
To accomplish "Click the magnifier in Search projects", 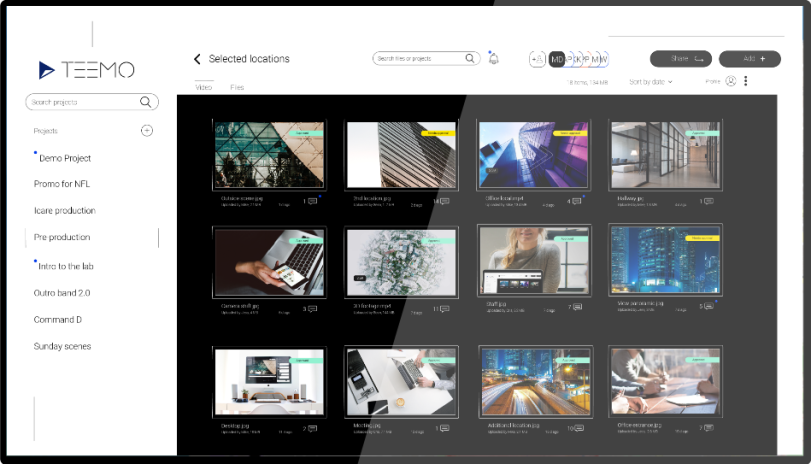I will pos(146,102).
